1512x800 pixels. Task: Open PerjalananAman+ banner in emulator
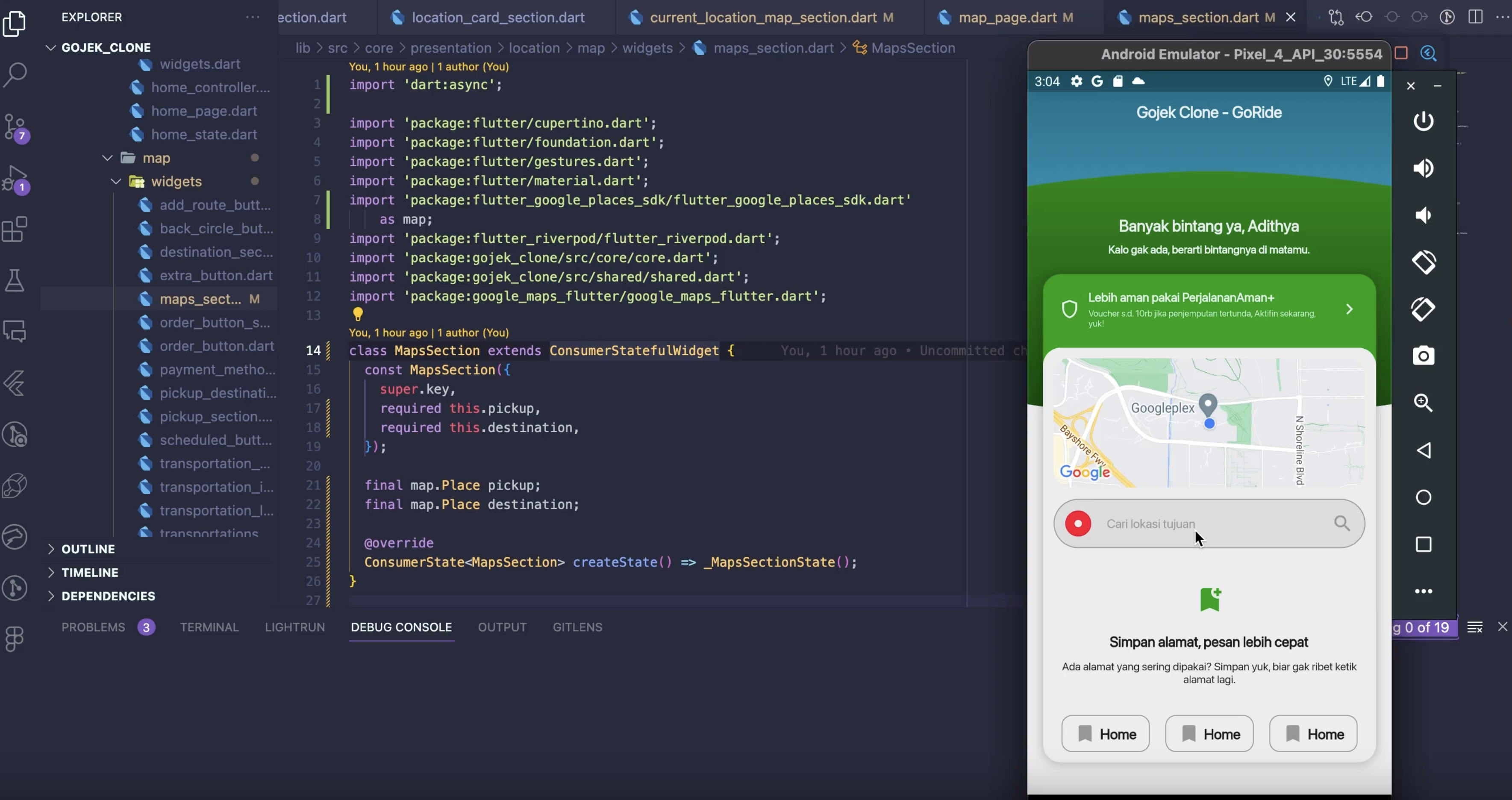tap(1208, 309)
